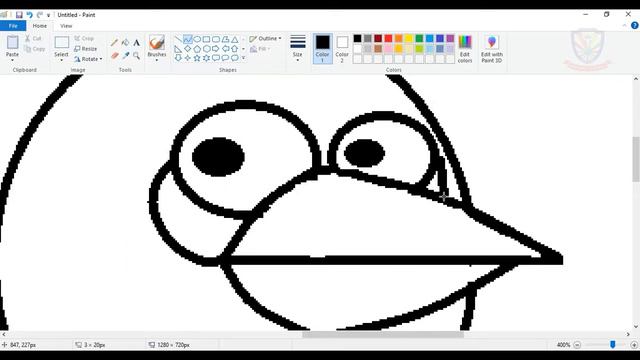Select the Polygon shape
The height and width of the screenshot is (360, 640).
point(225,40)
